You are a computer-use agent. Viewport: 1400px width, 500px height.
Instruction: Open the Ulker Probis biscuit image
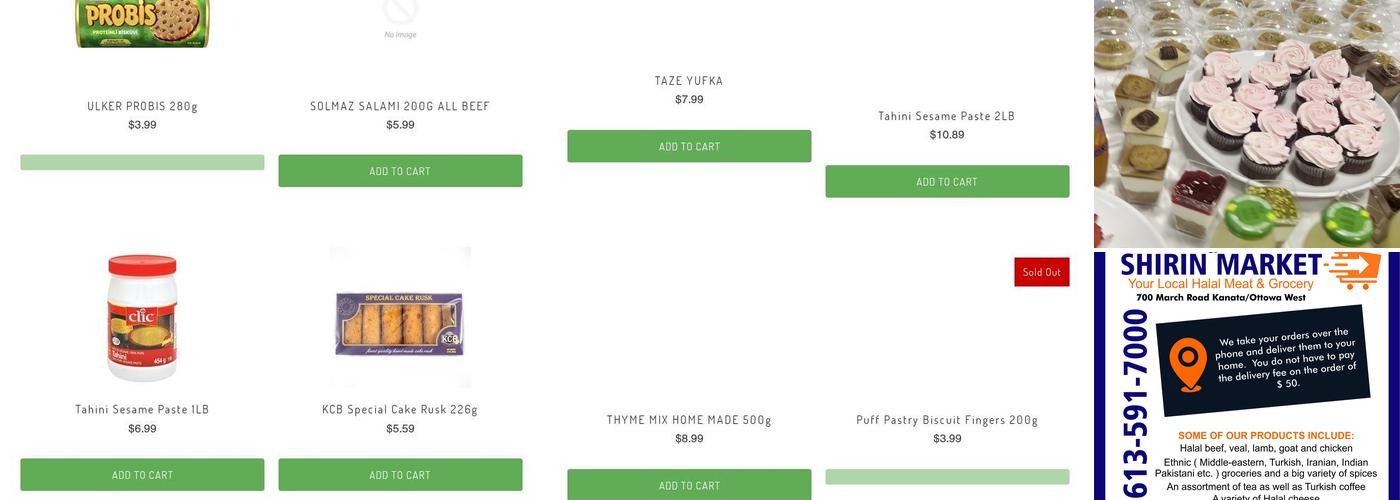point(142,24)
